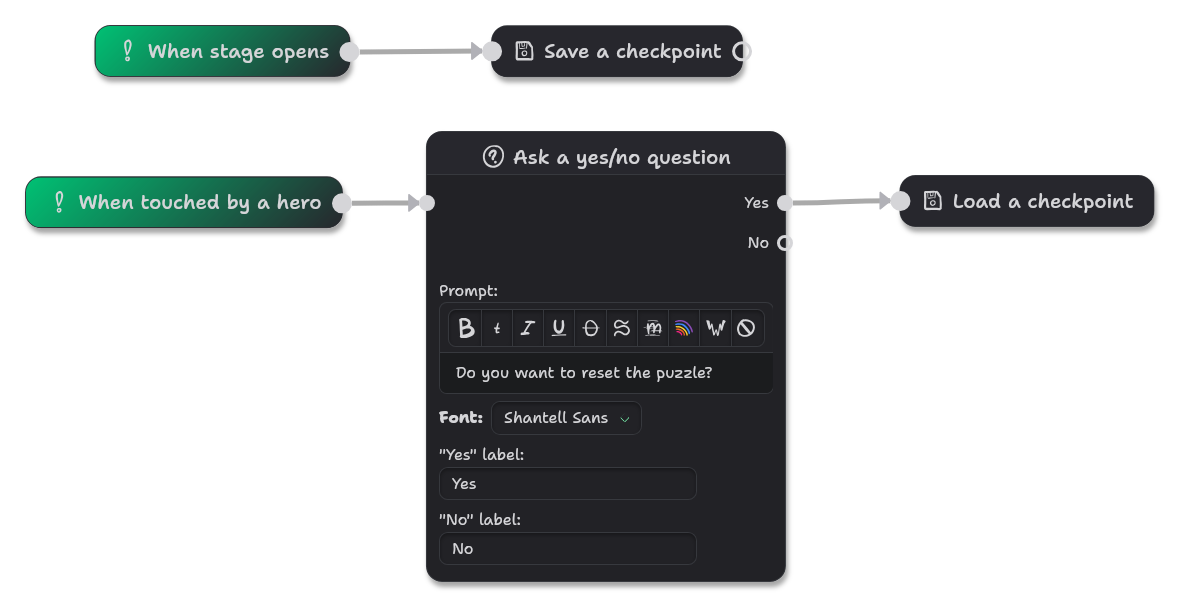Screen dimensions: 1179x605
Task: Italicize the prompt text
Action: click(x=527, y=327)
